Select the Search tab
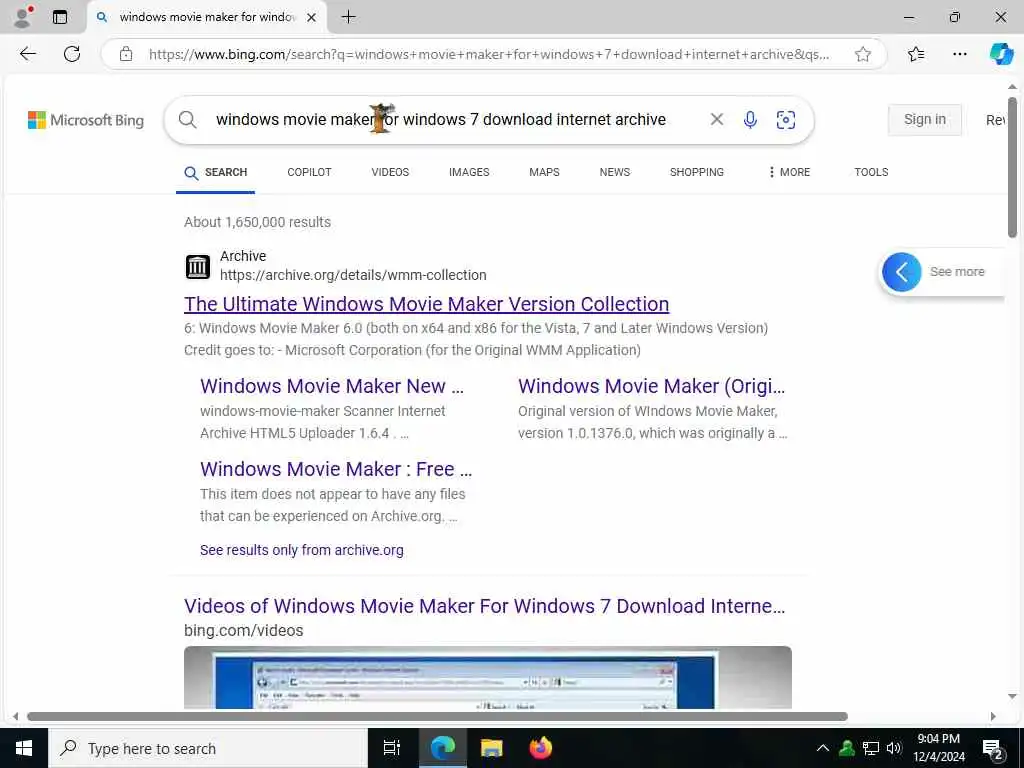Viewport: 1024px width, 768px height. coord(216,172)
